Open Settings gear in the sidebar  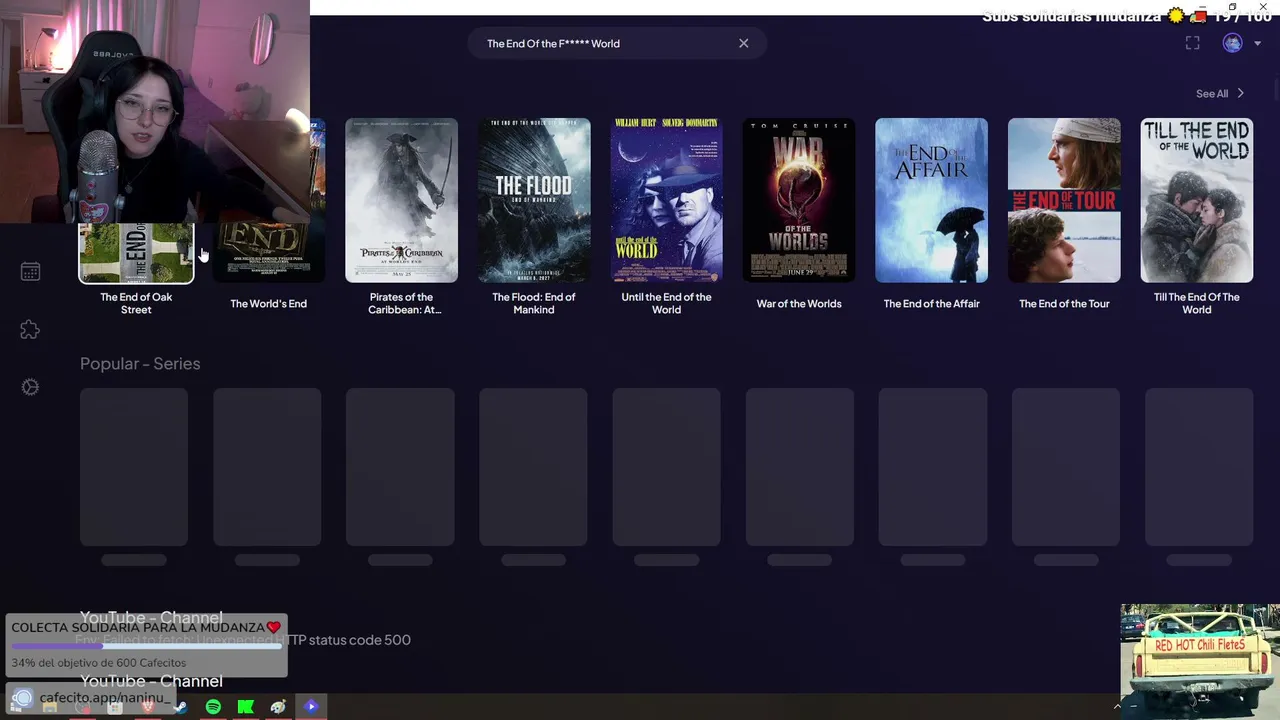30,387
